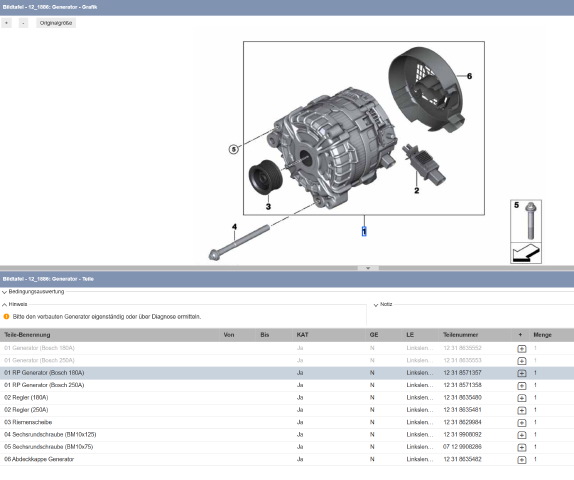
Task: Select row 01 Generator (Bosch 180A)
Action: click(x=287, y=348)
